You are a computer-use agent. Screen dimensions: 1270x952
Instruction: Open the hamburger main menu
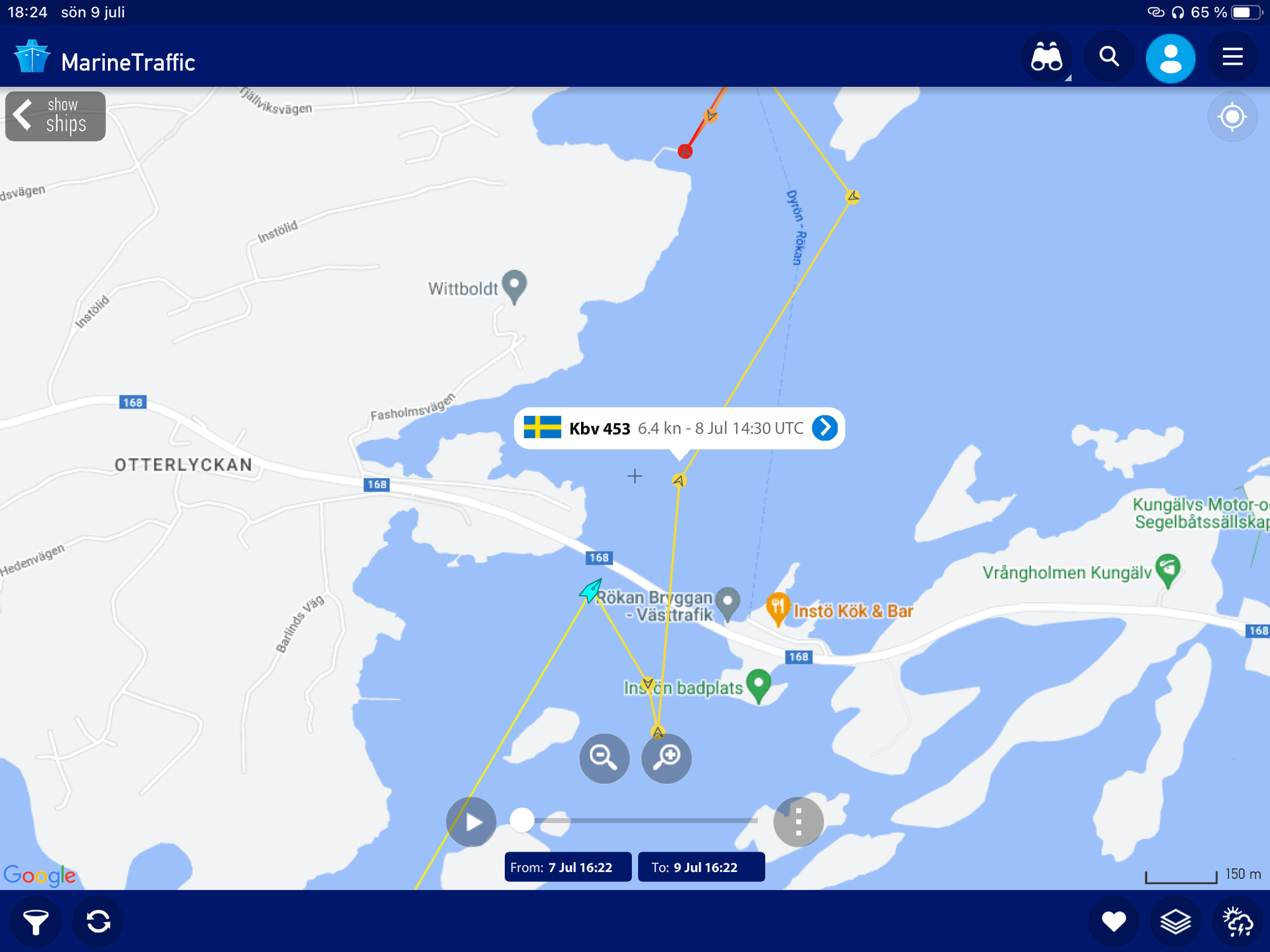[1233, 57]
